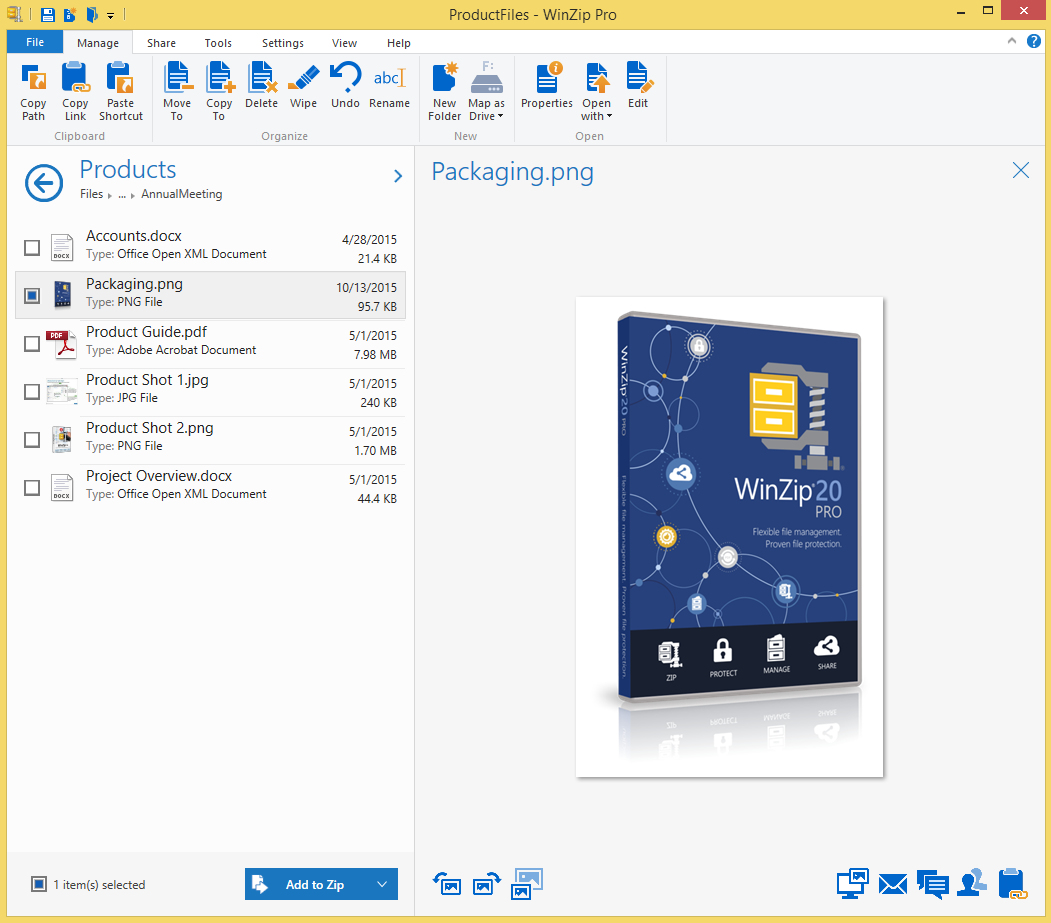1051x923 pixels.
Task: Click the Add to Zip button
Action: (x=304, y=884)
